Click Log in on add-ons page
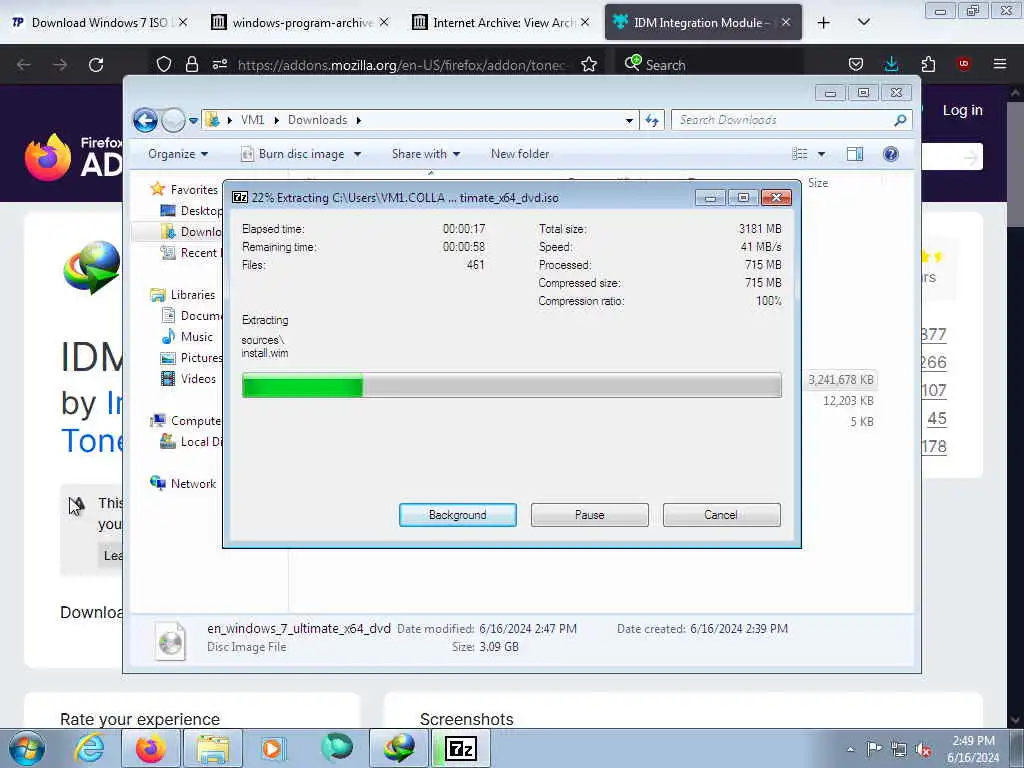Viewport: 1024px width, 768px height. click(962, 110)
